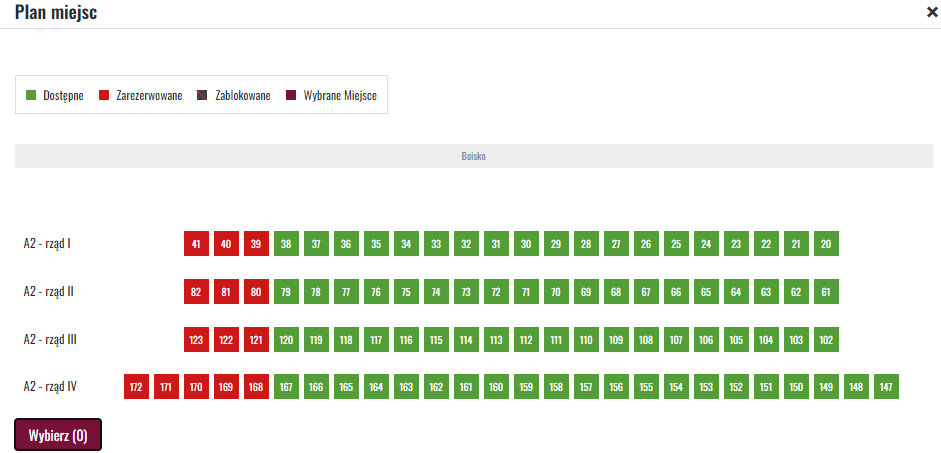Viewport: 941px width, 453px height.
Task: Click reserved seat 81 in row II
Action: (226, 292)
